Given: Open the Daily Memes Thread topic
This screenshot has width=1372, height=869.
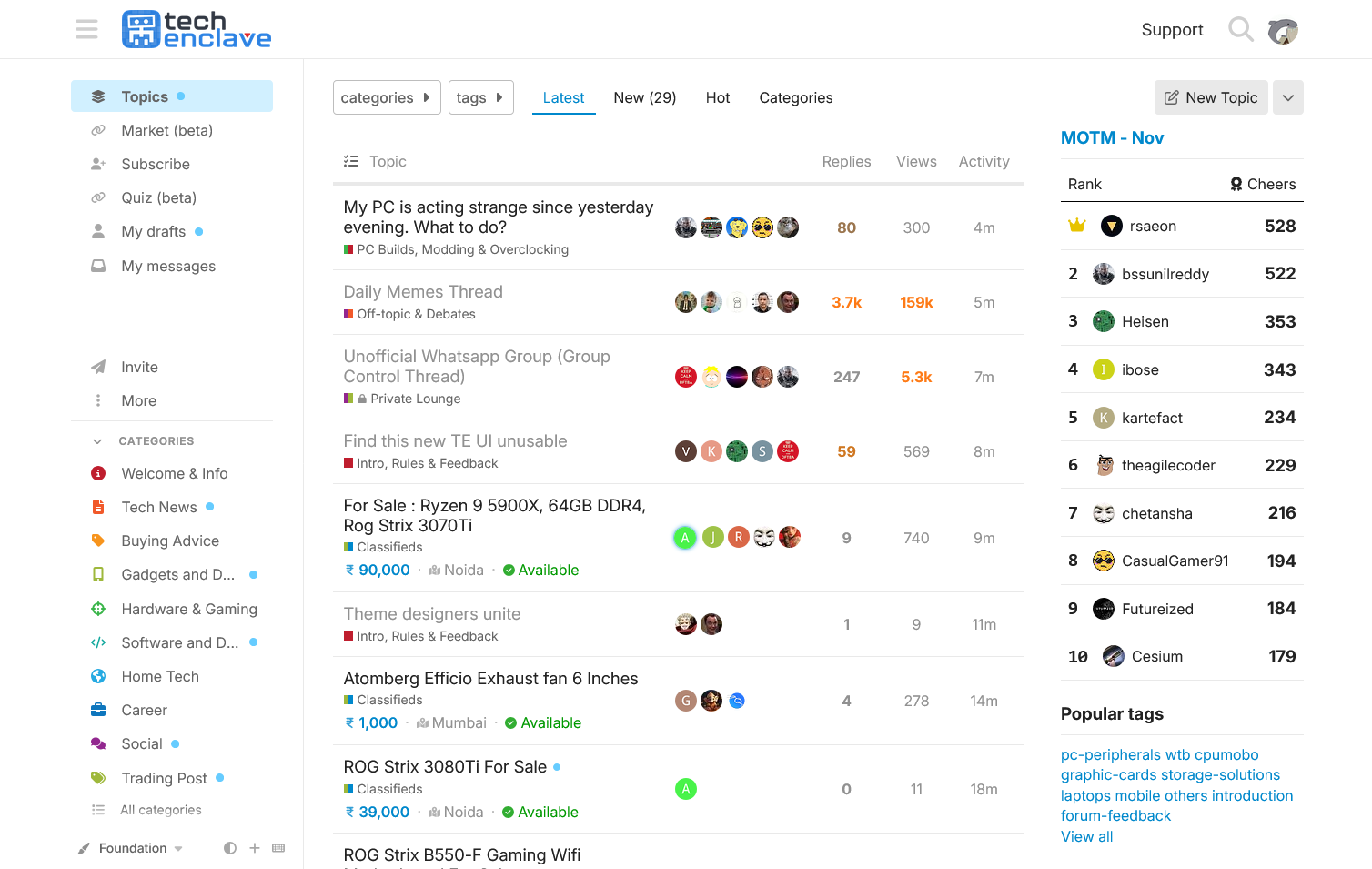Looking at the screenshot, I should point(423,292).
